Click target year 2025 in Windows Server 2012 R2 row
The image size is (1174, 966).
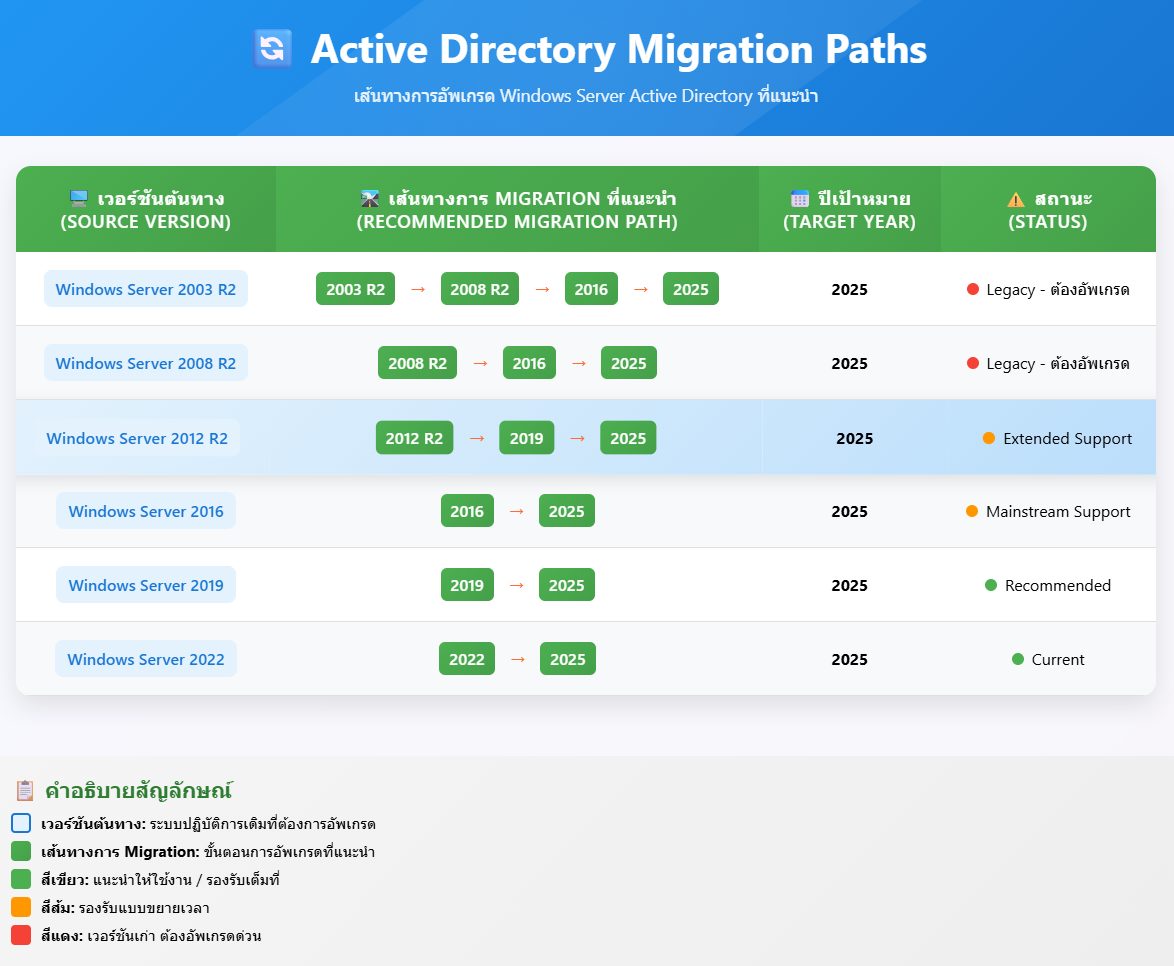pos(855,439)
